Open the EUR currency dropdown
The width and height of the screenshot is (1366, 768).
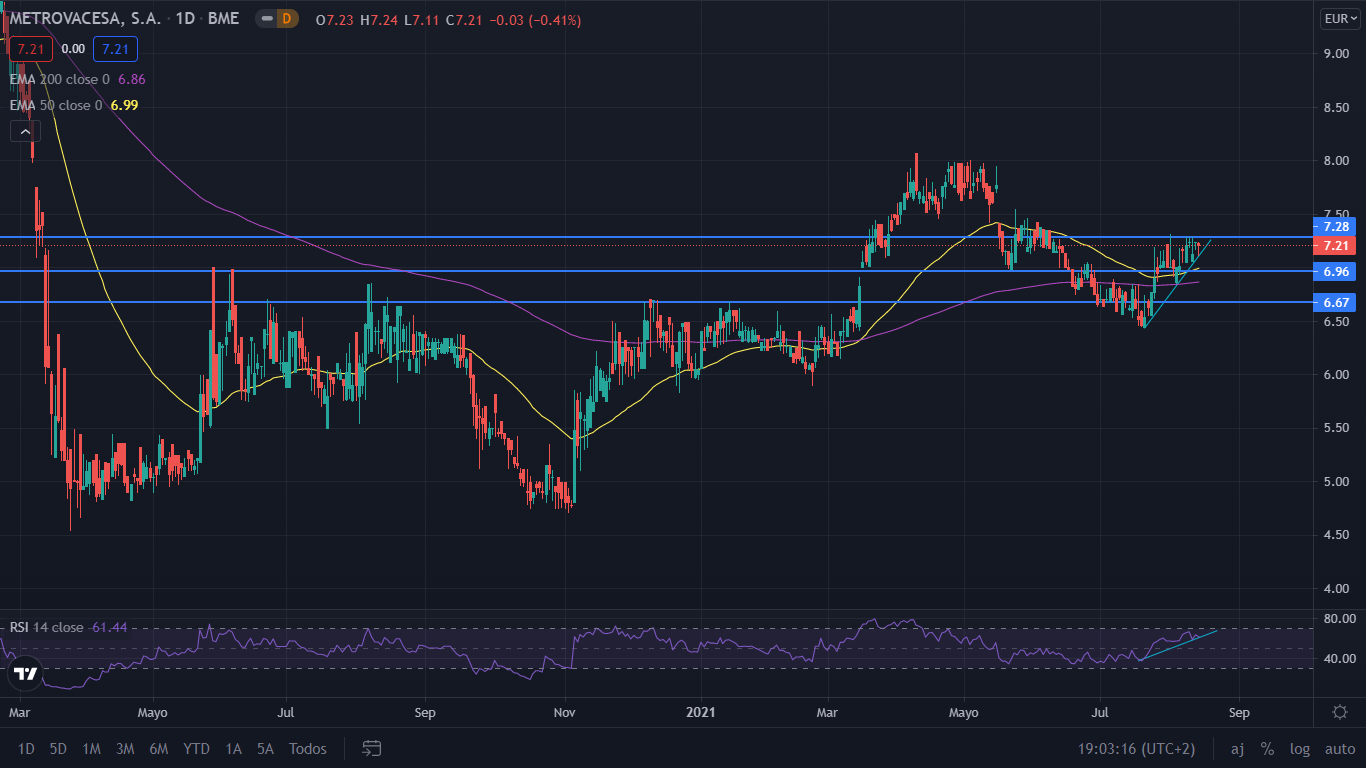pos(1339,19)
